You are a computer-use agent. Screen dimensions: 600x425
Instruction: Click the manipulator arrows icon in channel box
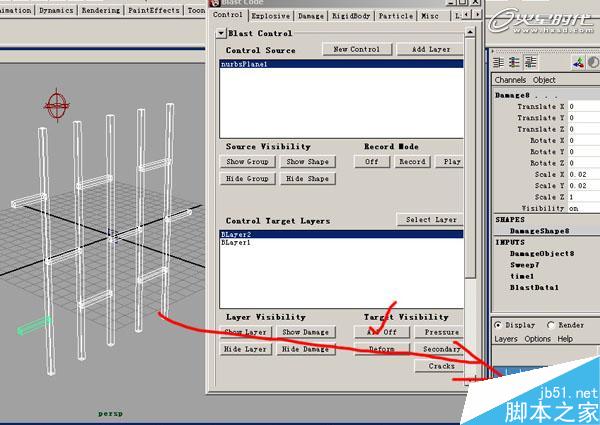point(578,62)
